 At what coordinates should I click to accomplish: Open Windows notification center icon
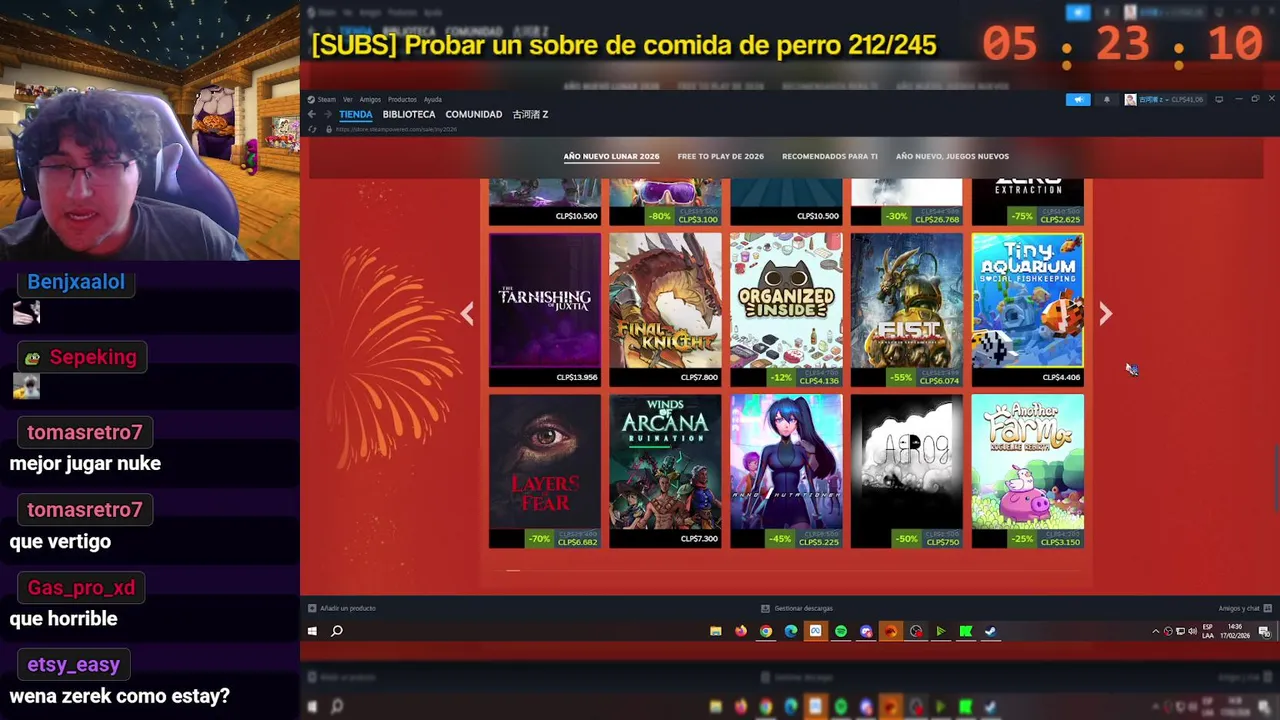point(1264,631)
